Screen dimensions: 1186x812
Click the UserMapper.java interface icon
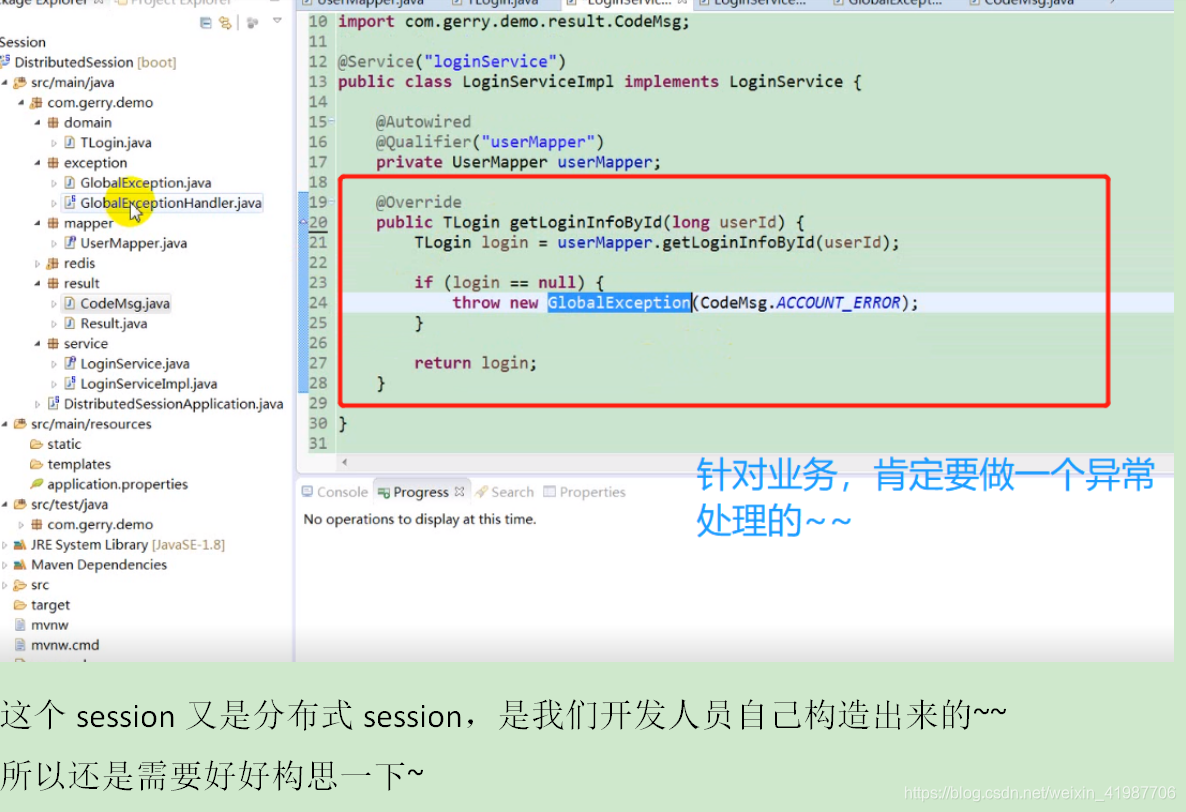(70, 243)
